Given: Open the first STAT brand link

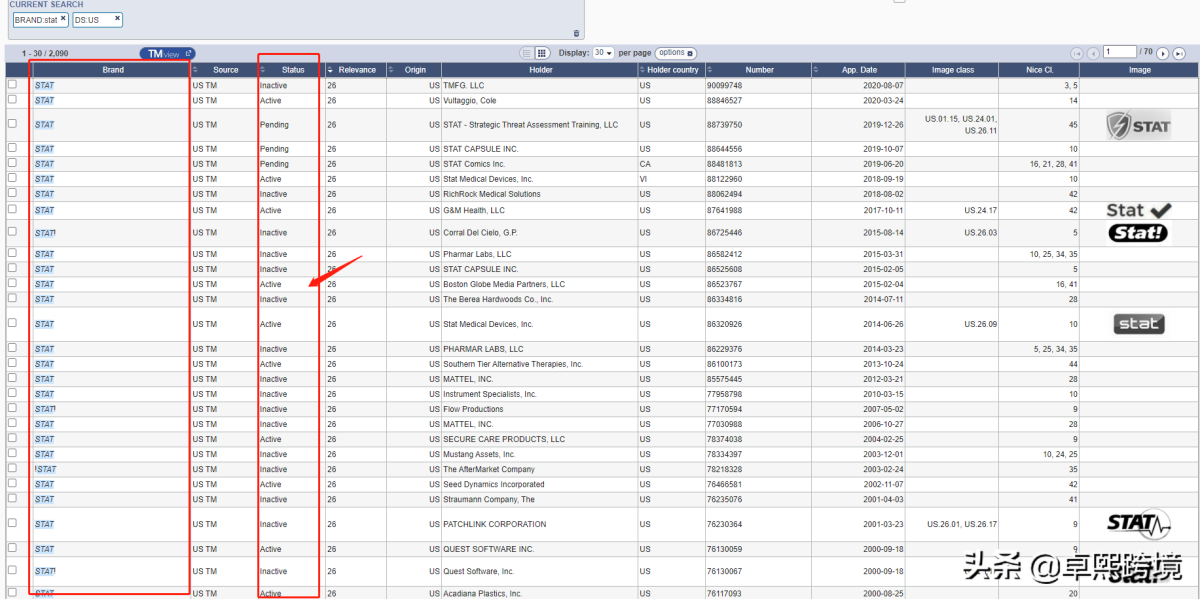Looking at the screenshot, I should [x=45, y=86].
